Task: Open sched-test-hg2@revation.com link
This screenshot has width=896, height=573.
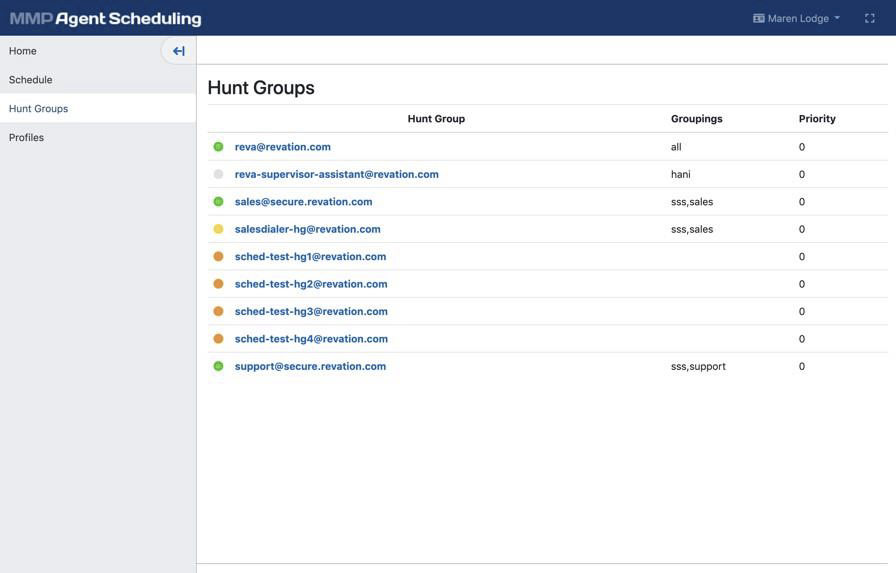Action: [x=311, y=284]
